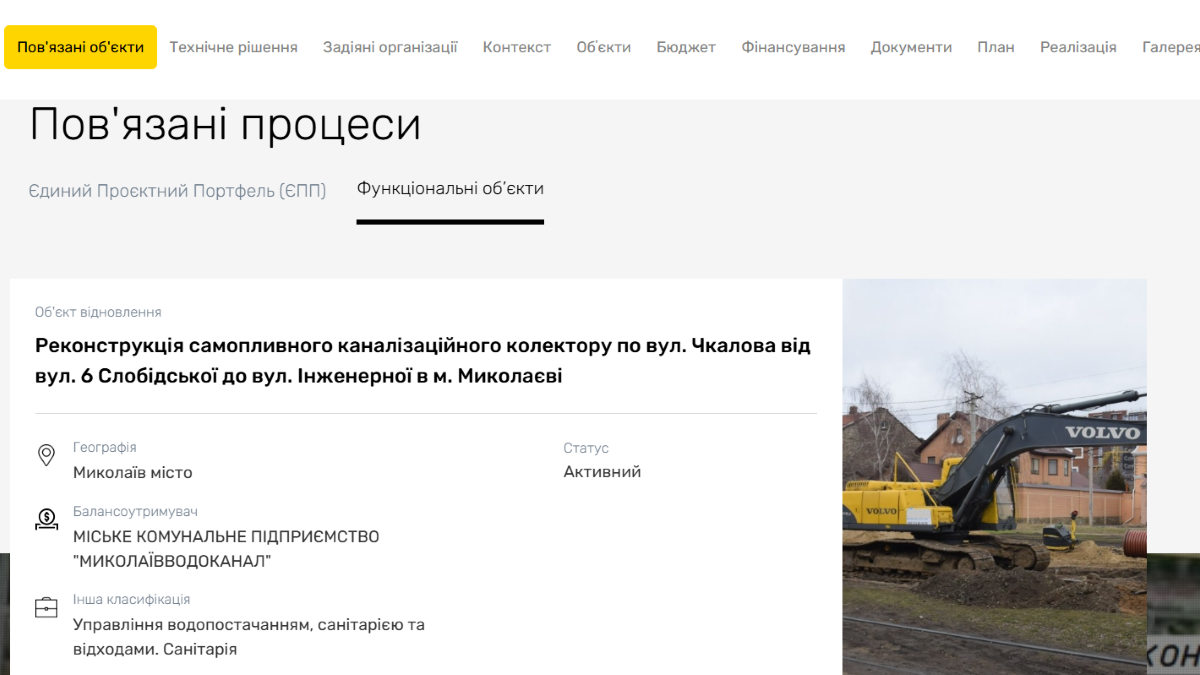Open the collector reconstruction project title

pos(423,361)
